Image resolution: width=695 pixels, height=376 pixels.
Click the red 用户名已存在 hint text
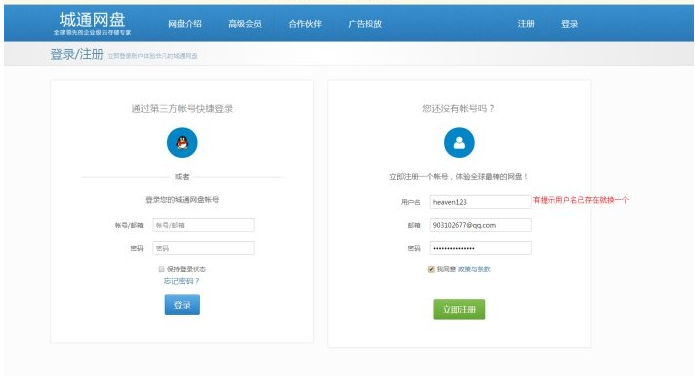click(x=581, y=200)
